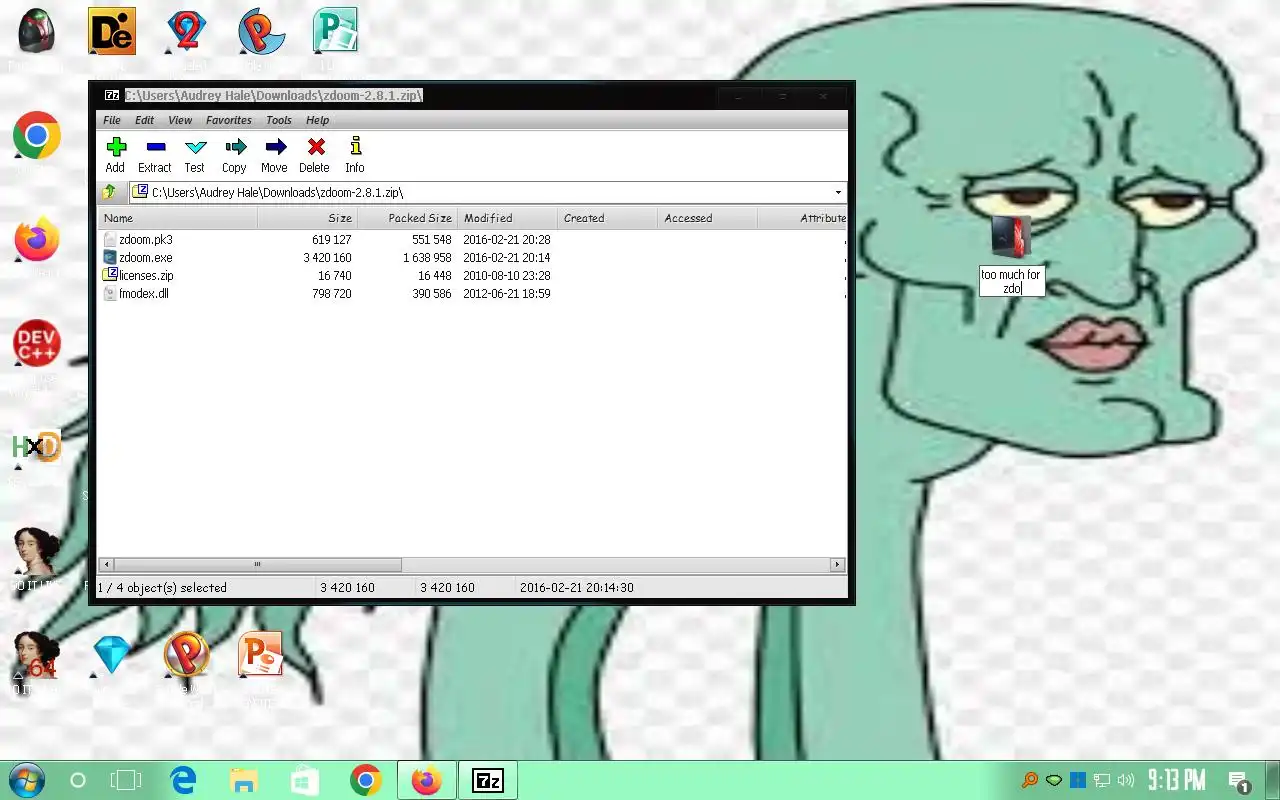The width and height of the screenshot is (1280, 800).
Task: Select the Google Chrome desktop shortcut
Action: tap(37, 136)
